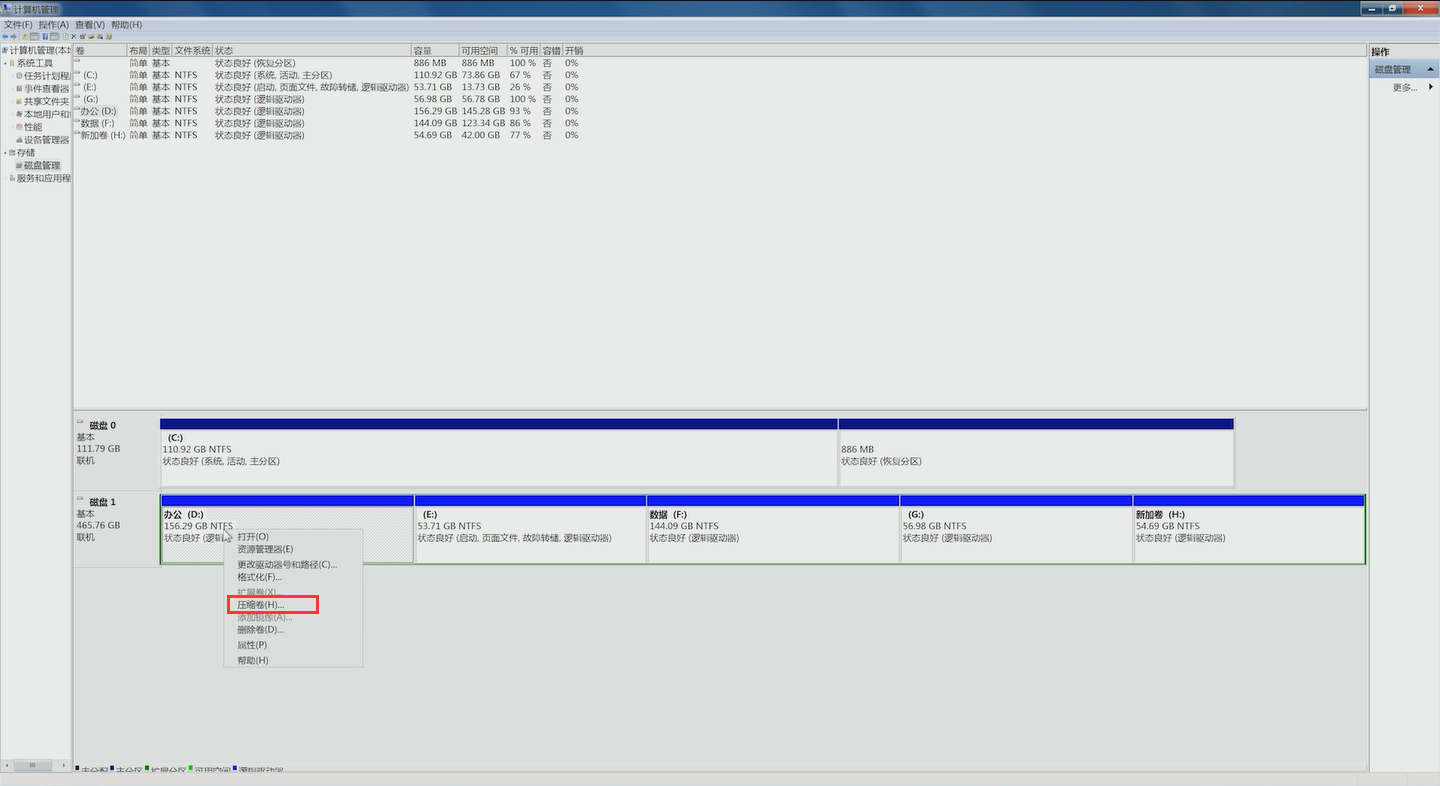Click the icon beside 事件查看器
This screenshot has height=786, width=1440.
pos(19,89)
